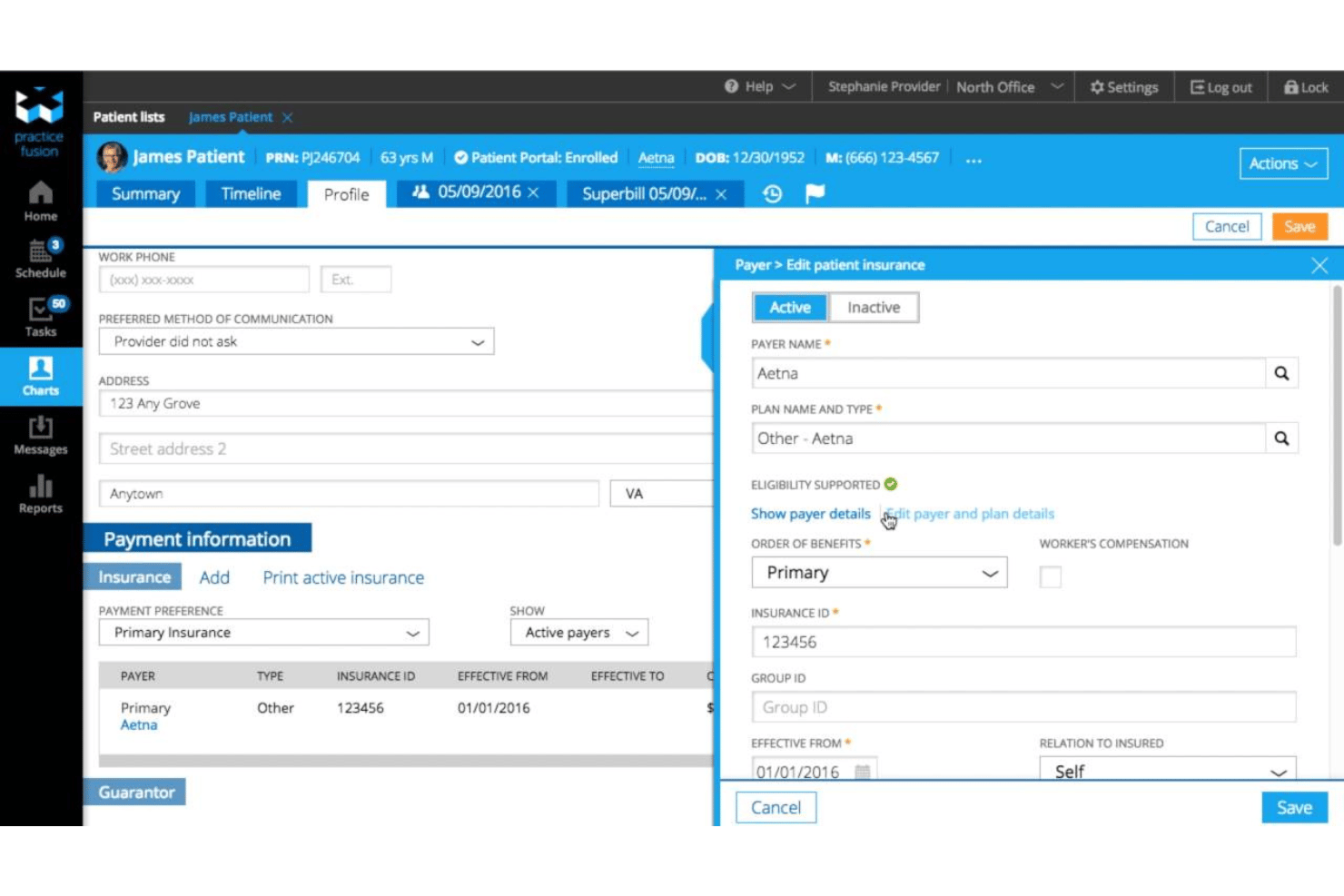
Task: Click Add insurance link
Action: (214, 577)
